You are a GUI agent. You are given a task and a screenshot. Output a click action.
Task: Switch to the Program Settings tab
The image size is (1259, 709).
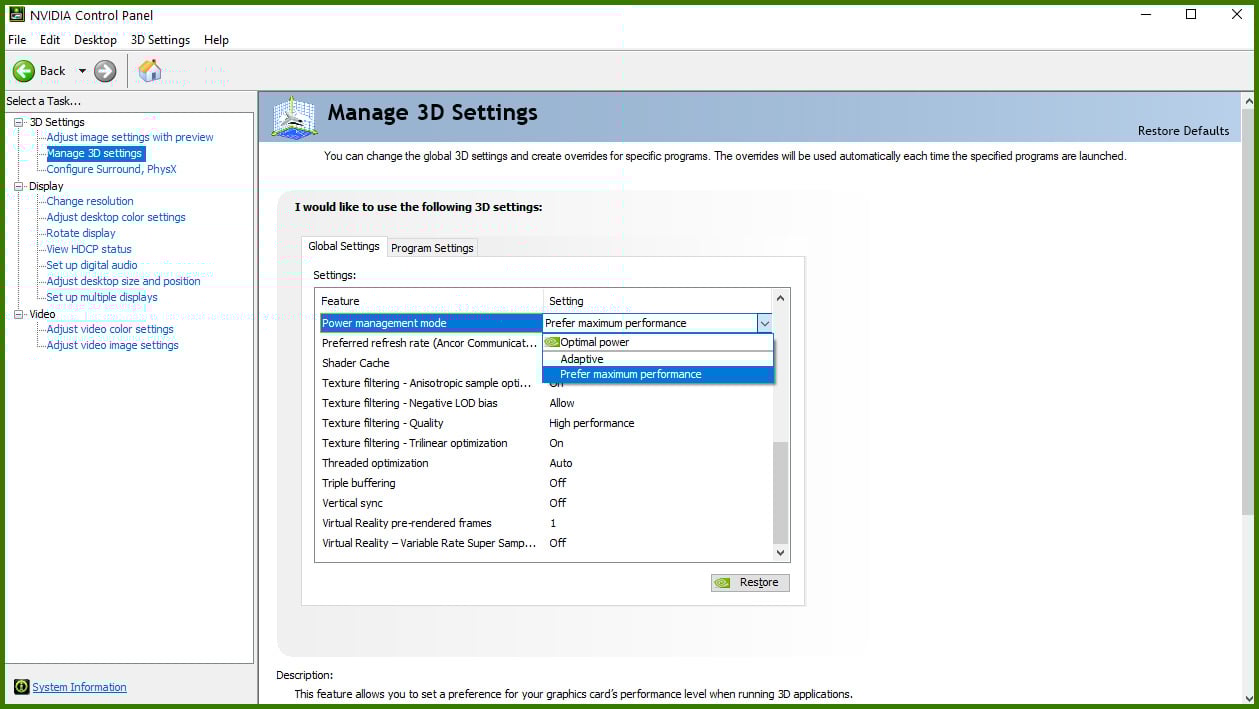432,248
